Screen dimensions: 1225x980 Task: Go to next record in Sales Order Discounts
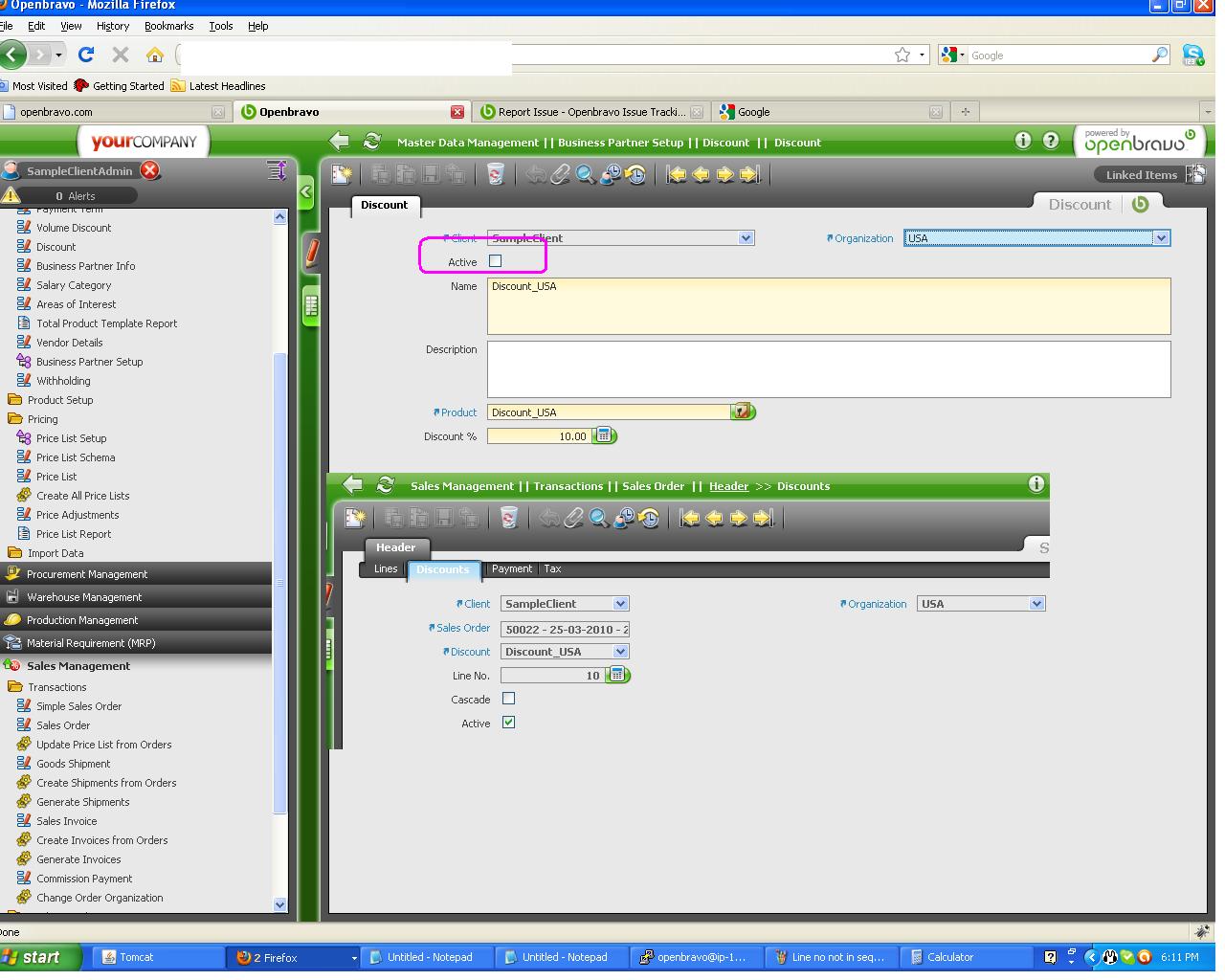point(739,518)
